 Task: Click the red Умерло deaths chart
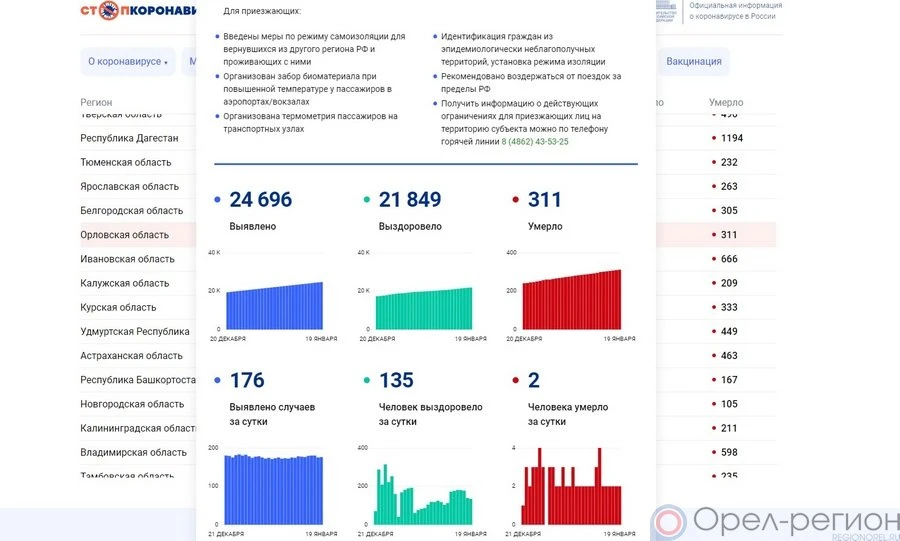click(x=572, y=300)
